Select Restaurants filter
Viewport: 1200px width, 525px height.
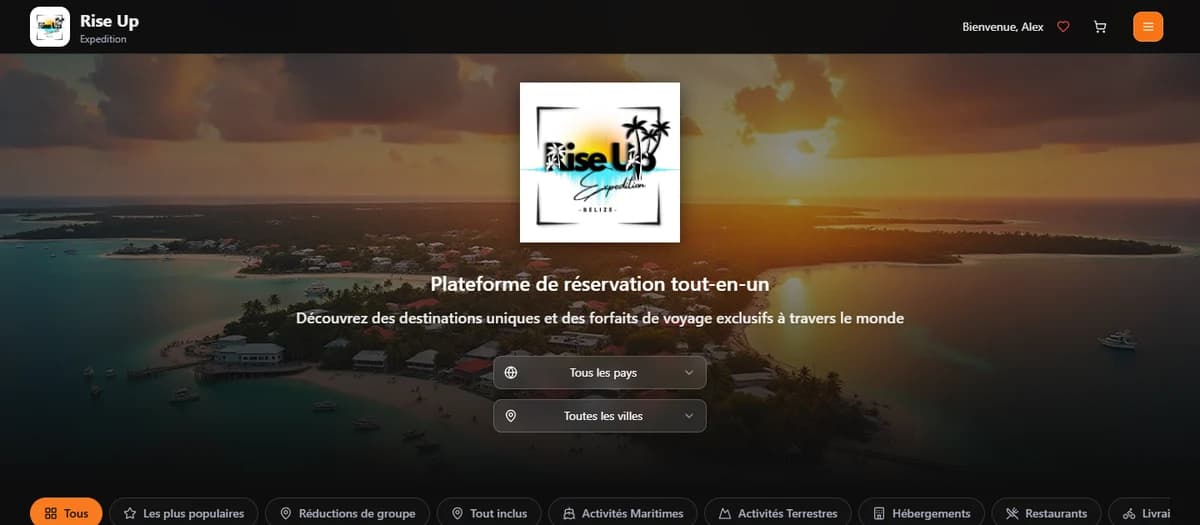tap(1047, 513)
